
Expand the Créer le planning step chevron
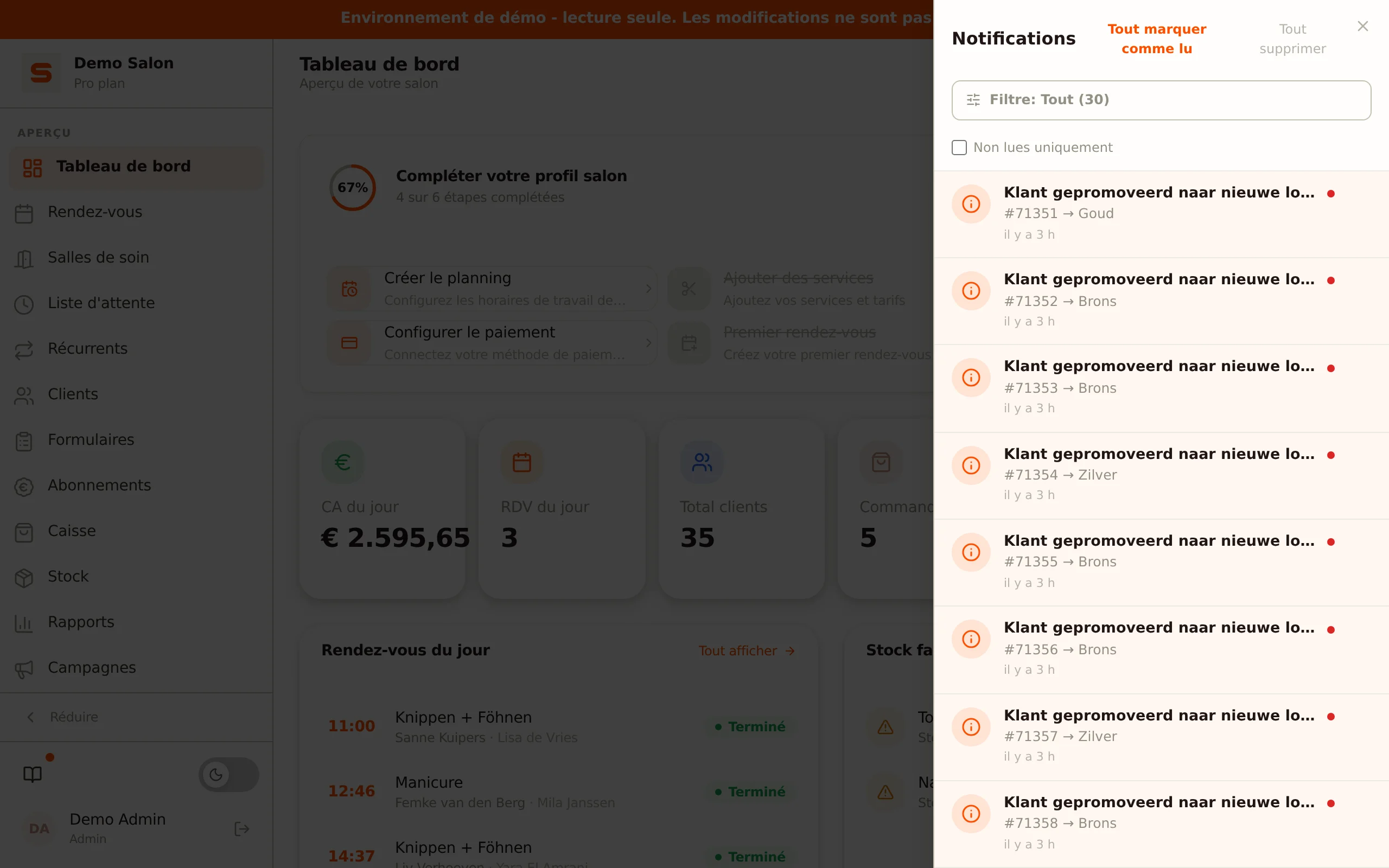648,289
